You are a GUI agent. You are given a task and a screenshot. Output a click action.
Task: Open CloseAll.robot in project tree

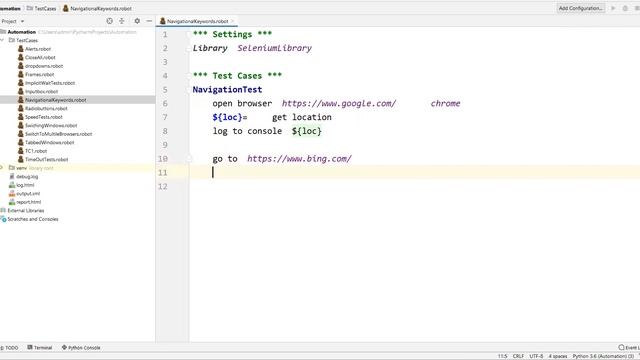tap(40, 58)
